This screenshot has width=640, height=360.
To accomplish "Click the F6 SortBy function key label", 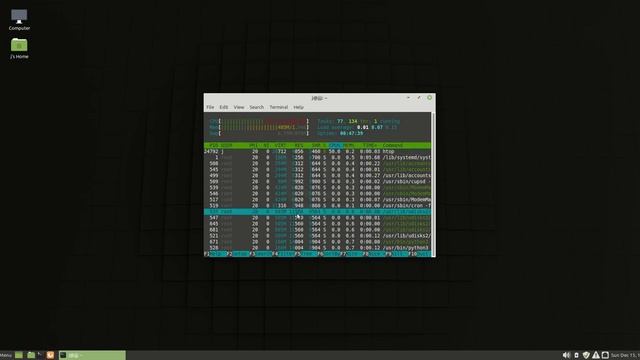I will click(329, 254).
